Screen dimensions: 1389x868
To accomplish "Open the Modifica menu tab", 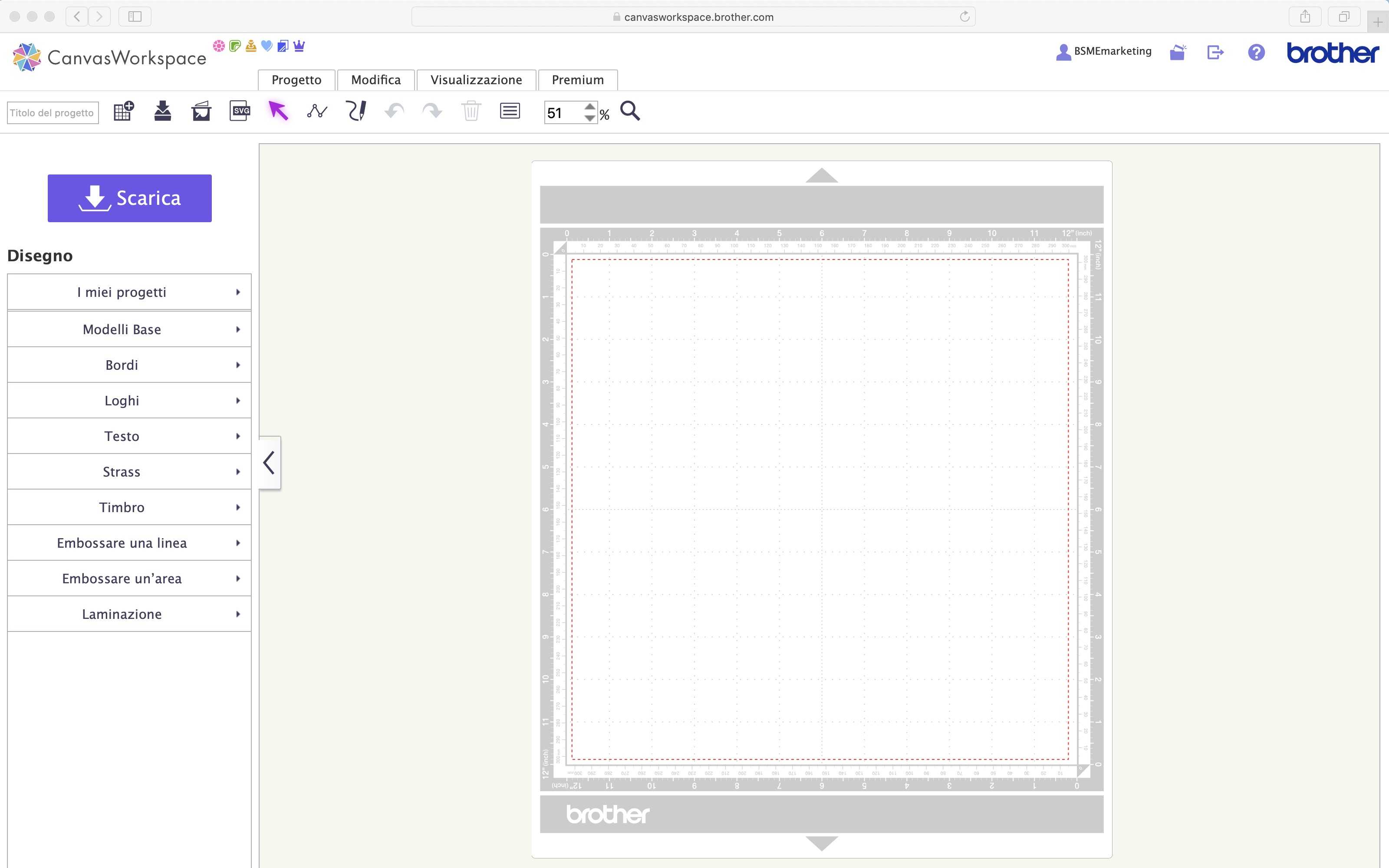I will pos(376,80).
